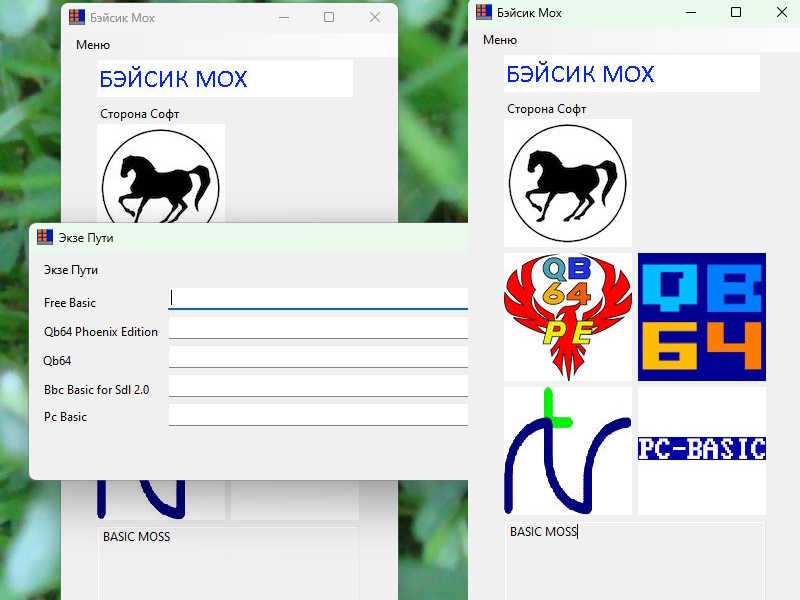
Task: Focus the Pc Basic path field
Action: 318,415
